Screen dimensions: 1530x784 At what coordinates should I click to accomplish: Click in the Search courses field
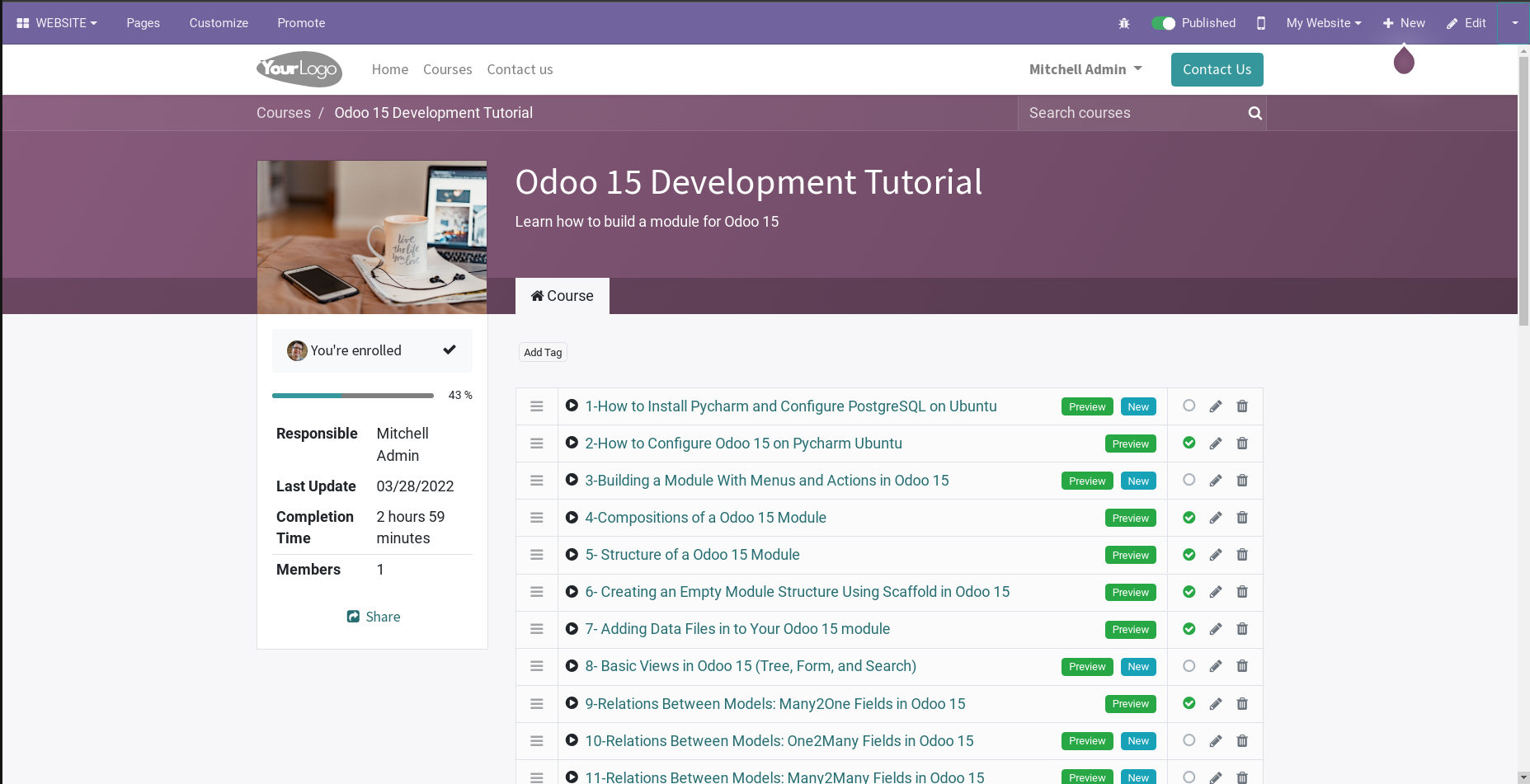click(x=1131, y=113)
